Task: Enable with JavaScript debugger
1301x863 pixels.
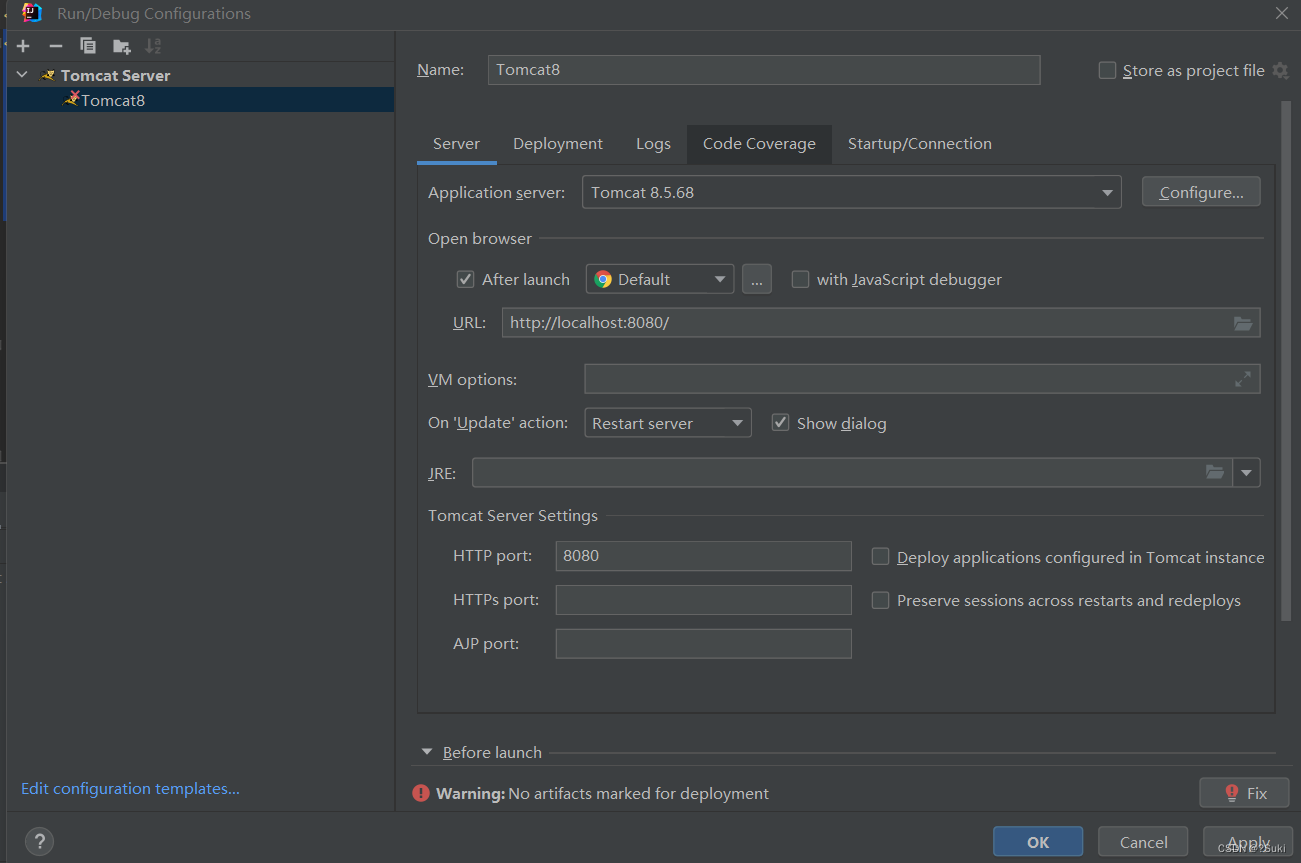Action: pyautogui.click(x=800, y=279)
